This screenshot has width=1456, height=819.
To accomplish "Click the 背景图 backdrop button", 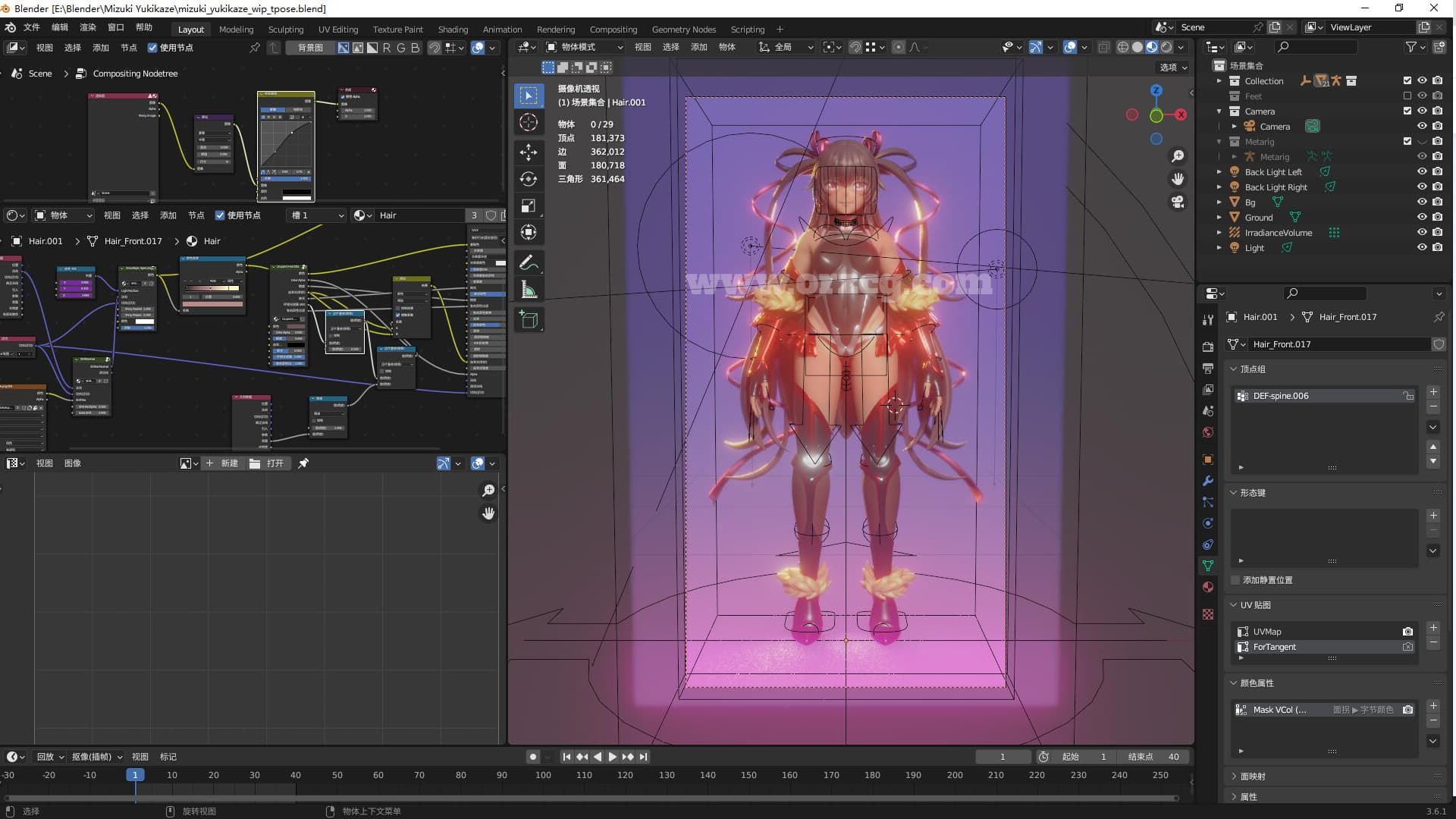I will click(310, 48).
